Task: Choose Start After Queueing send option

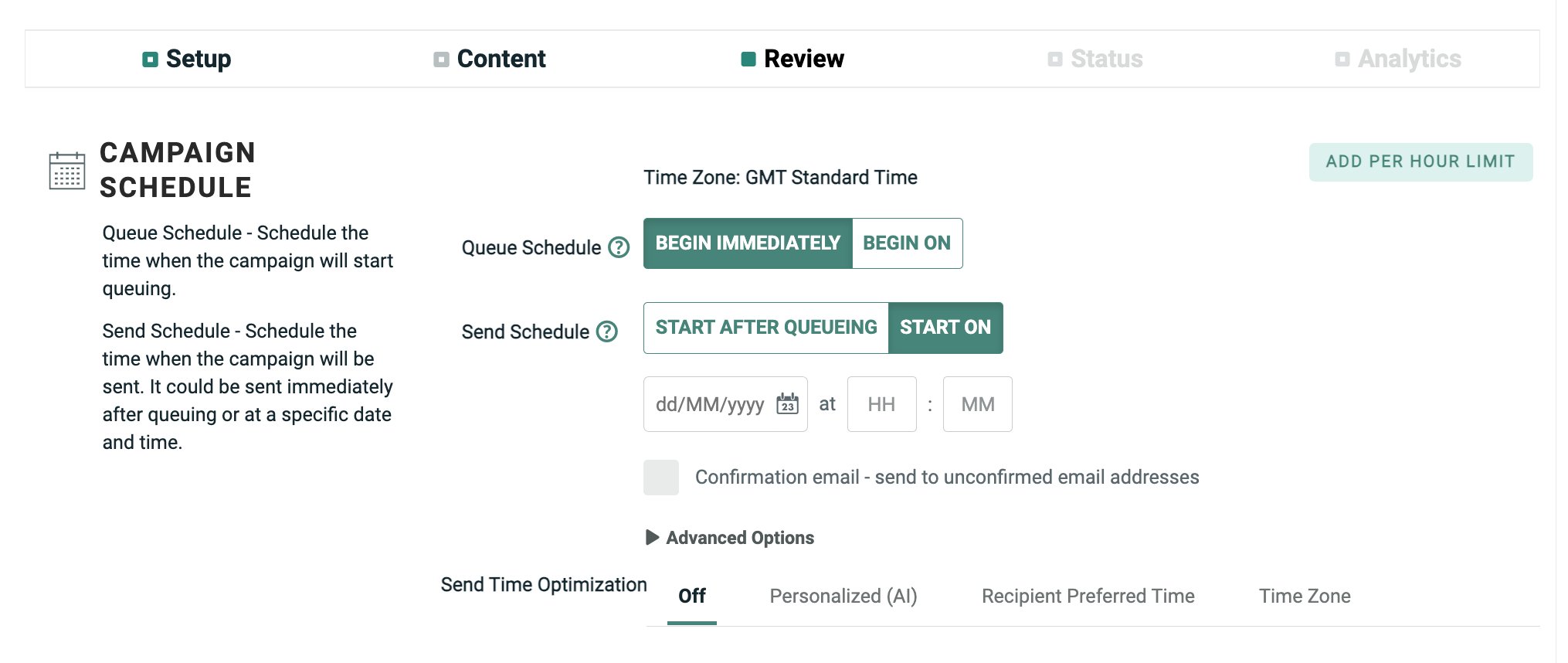Action: (x=765, y=328)
